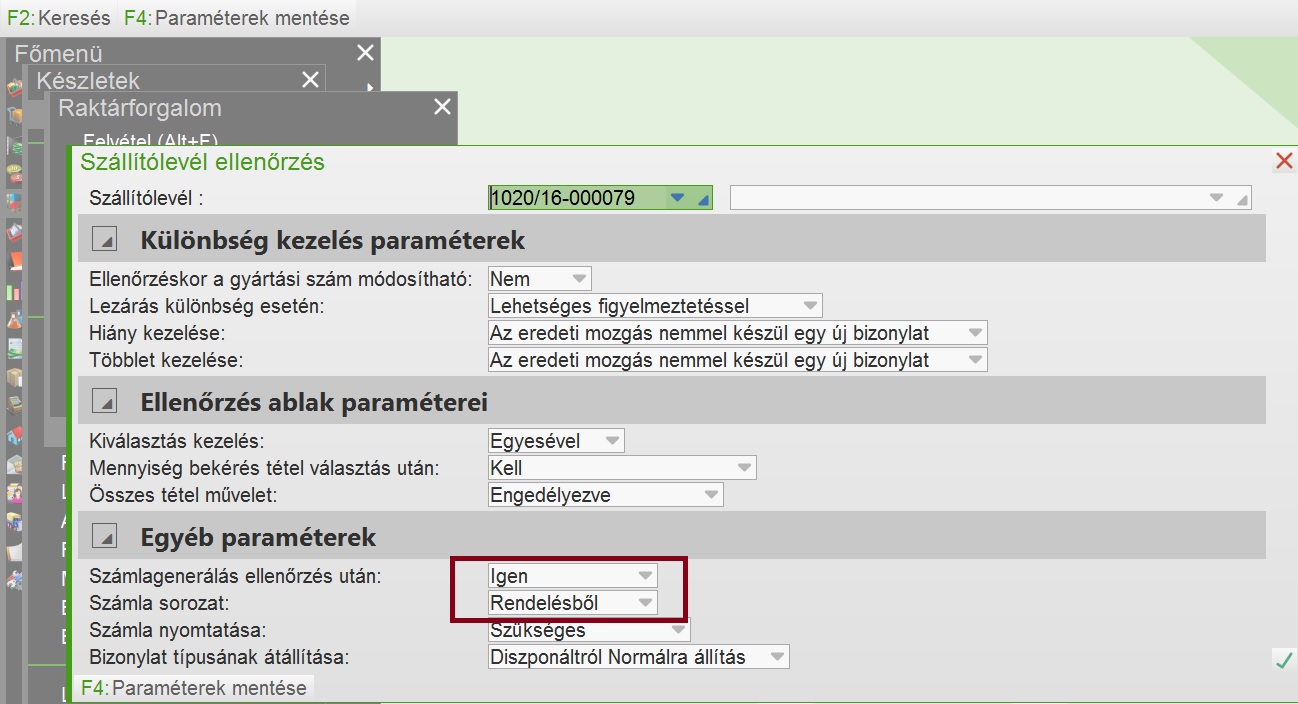Click the green checkmark confirm icon
Viewport: 1298px width, 704px height.
click(x=1284, y=660)
